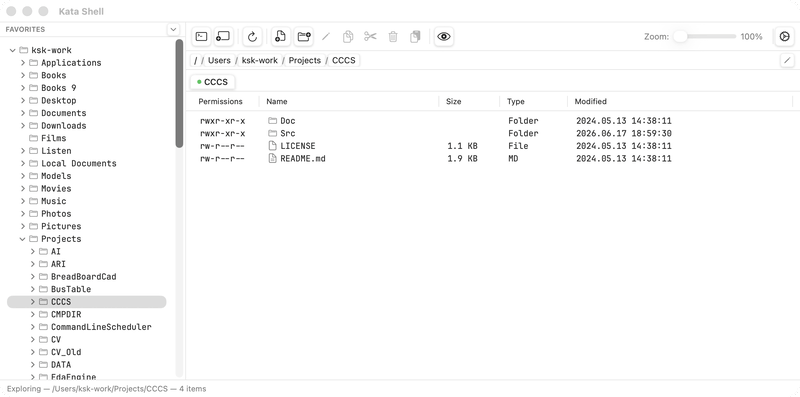Click the 100% zoom value
The image size is (800, 397).
click(752, 37)
